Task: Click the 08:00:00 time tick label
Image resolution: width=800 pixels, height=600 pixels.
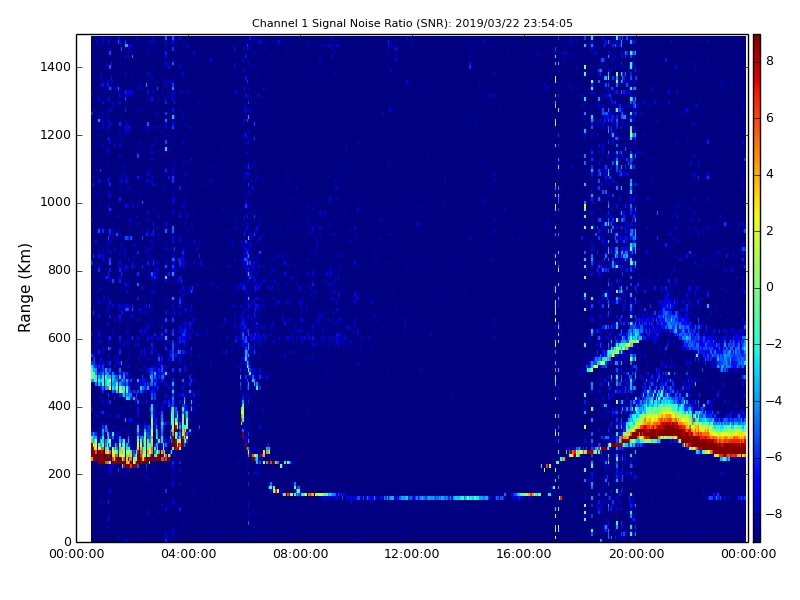Action: pos(301,554)
